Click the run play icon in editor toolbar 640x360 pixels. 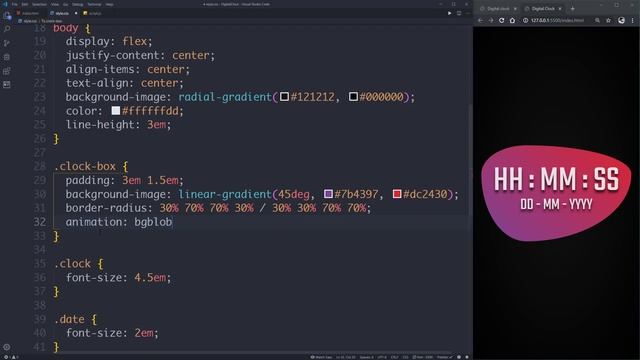click(449, 13)
